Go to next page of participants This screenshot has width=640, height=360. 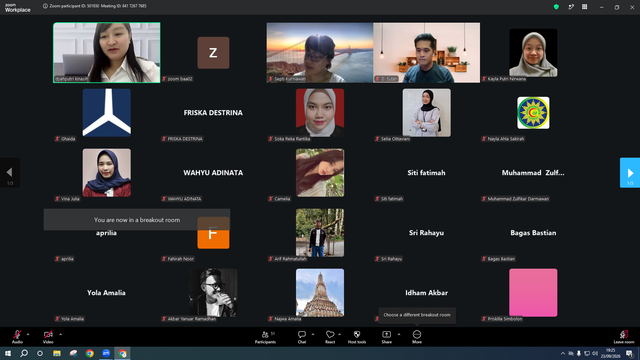click(x=630, y=173)
